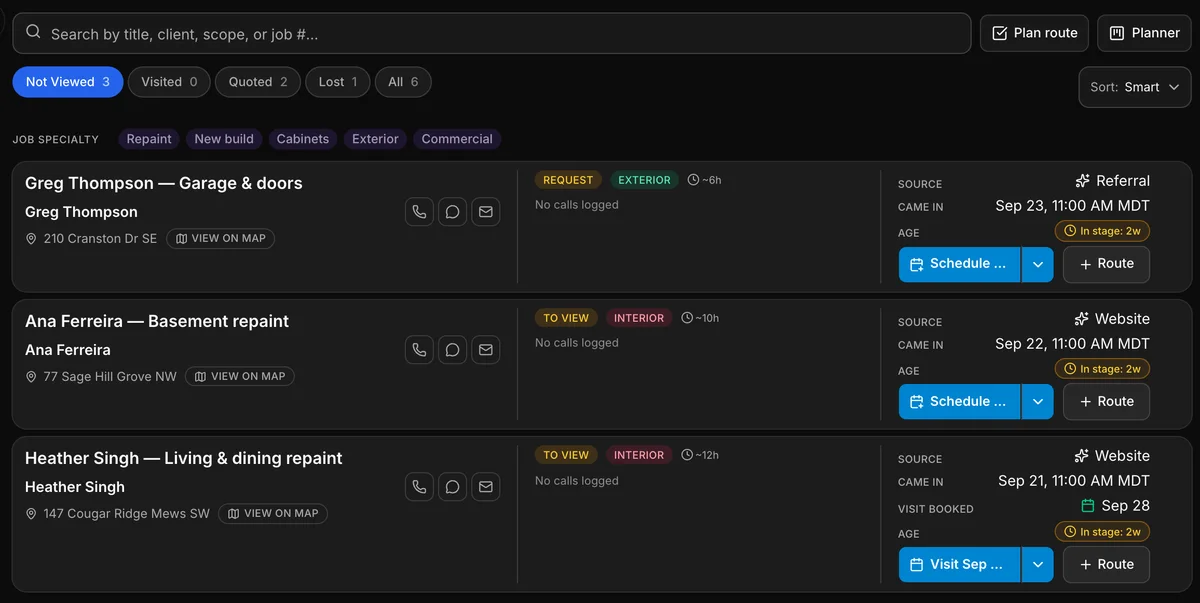Switch to the Lost tab
This screenshot has width=1200, height=603.
(338, 82)
